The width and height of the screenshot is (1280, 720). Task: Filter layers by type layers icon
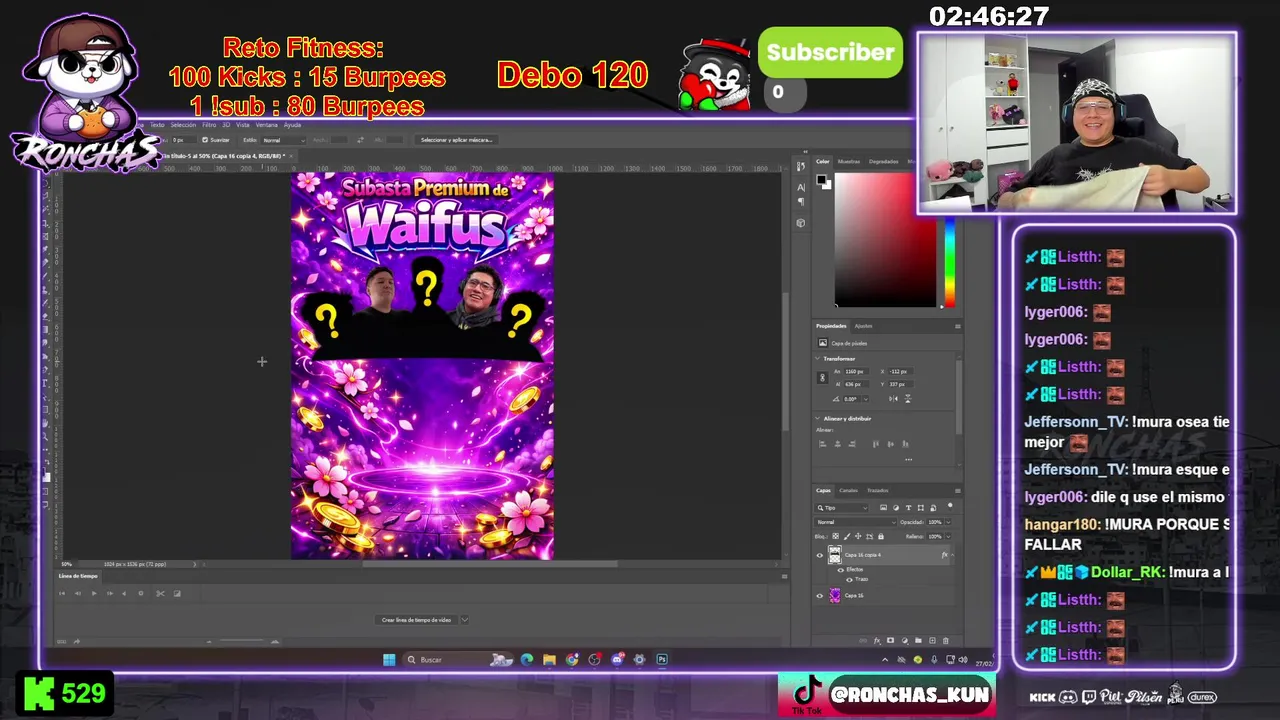click(x=908, y=508)
